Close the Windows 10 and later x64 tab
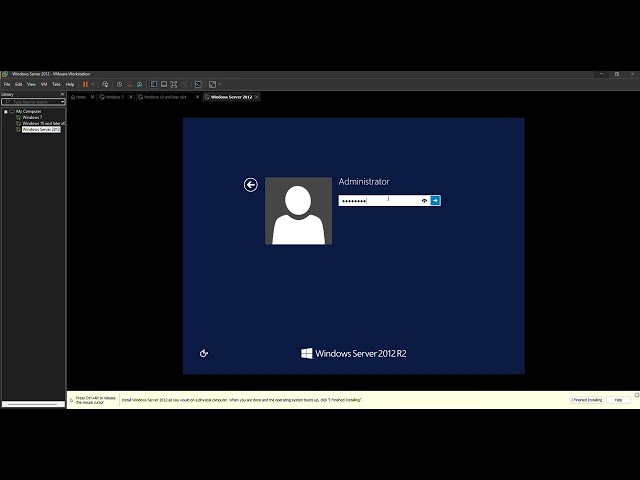This screenshot has width=640, height=480. click(x=197, y=97)
